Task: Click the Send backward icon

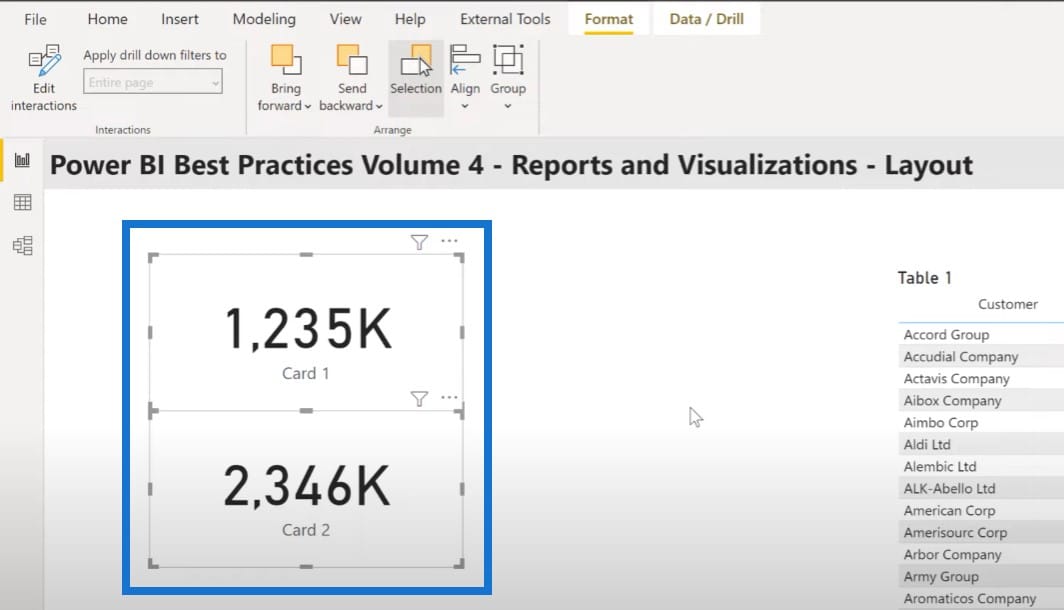Action: click(352, 60)
